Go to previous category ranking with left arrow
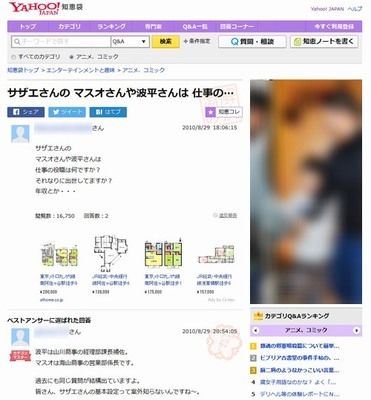Screen dimensions: 371x400 (256, 330)
